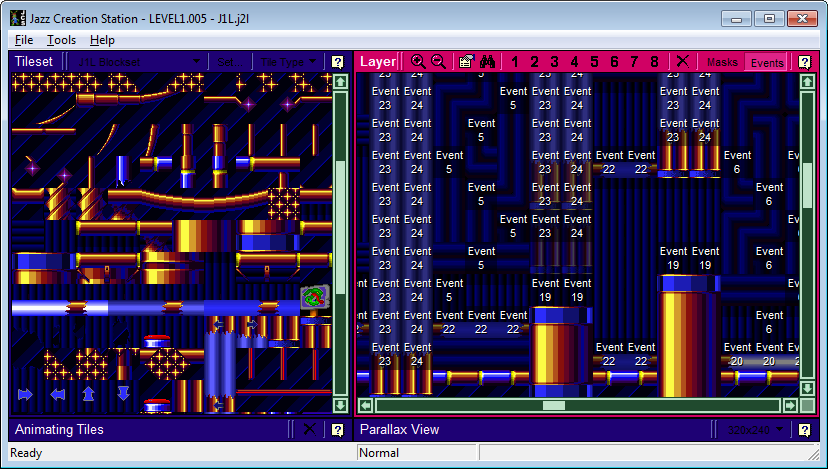Select the blue up-arrow tile in tileset
This screenshot has width=828, height=469.
click(88, 393)
